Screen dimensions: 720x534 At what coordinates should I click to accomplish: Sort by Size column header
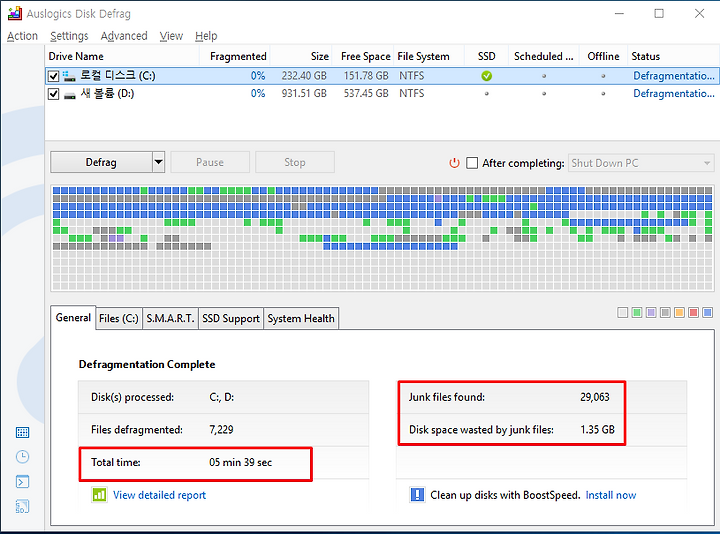tap(301, 56)
